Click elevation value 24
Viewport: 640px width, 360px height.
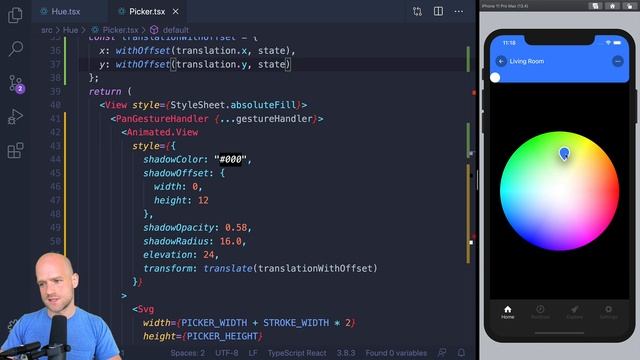point(209,255)
